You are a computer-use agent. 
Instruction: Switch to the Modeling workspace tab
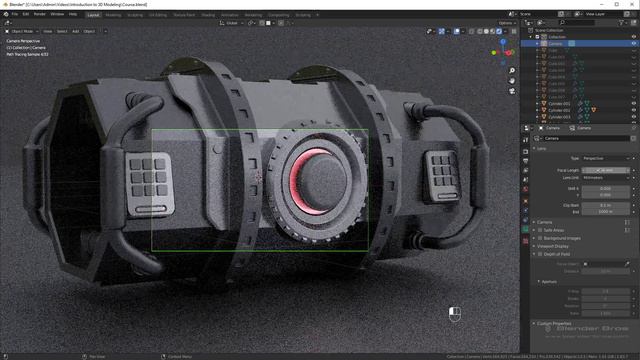[x=113, y=15]
